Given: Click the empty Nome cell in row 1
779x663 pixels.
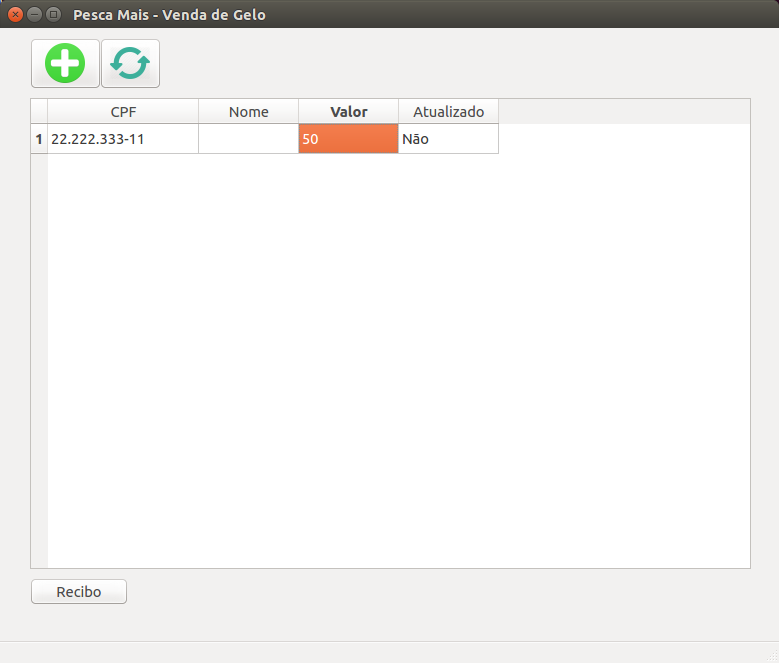Looking at the screenshot, I should pos(248,139).
